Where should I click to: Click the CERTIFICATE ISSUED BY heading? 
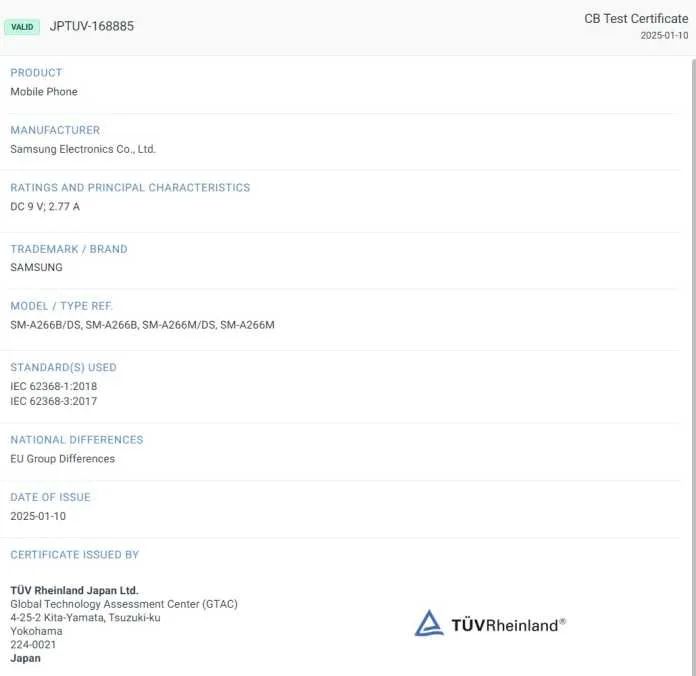75,555
